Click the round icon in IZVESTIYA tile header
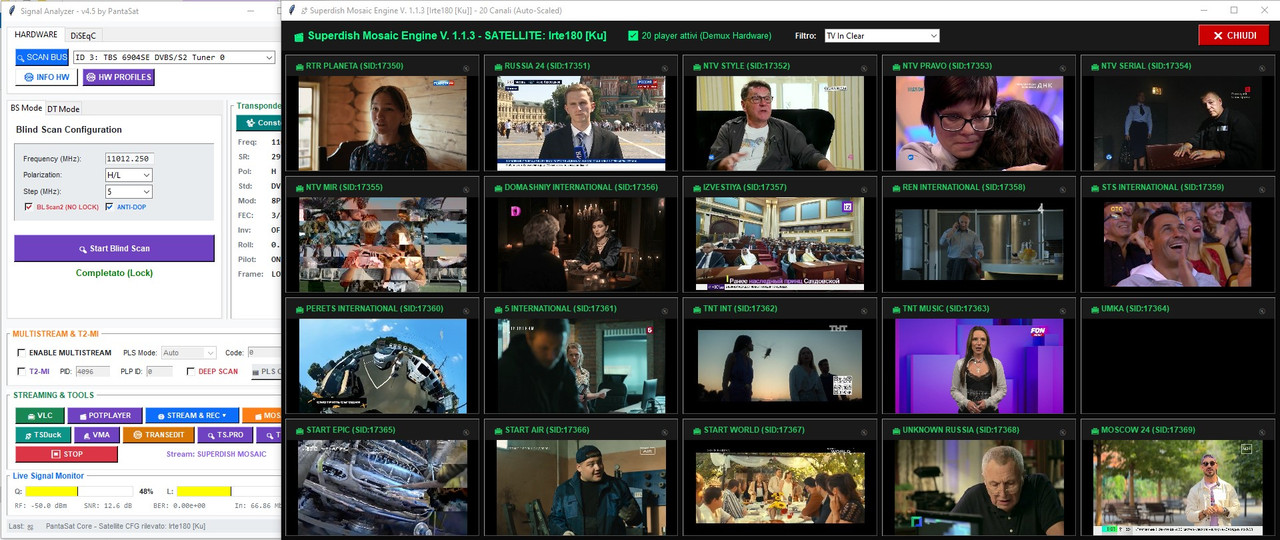The width and height of the screenshot is (1280, 540). [x=864, y=189]
